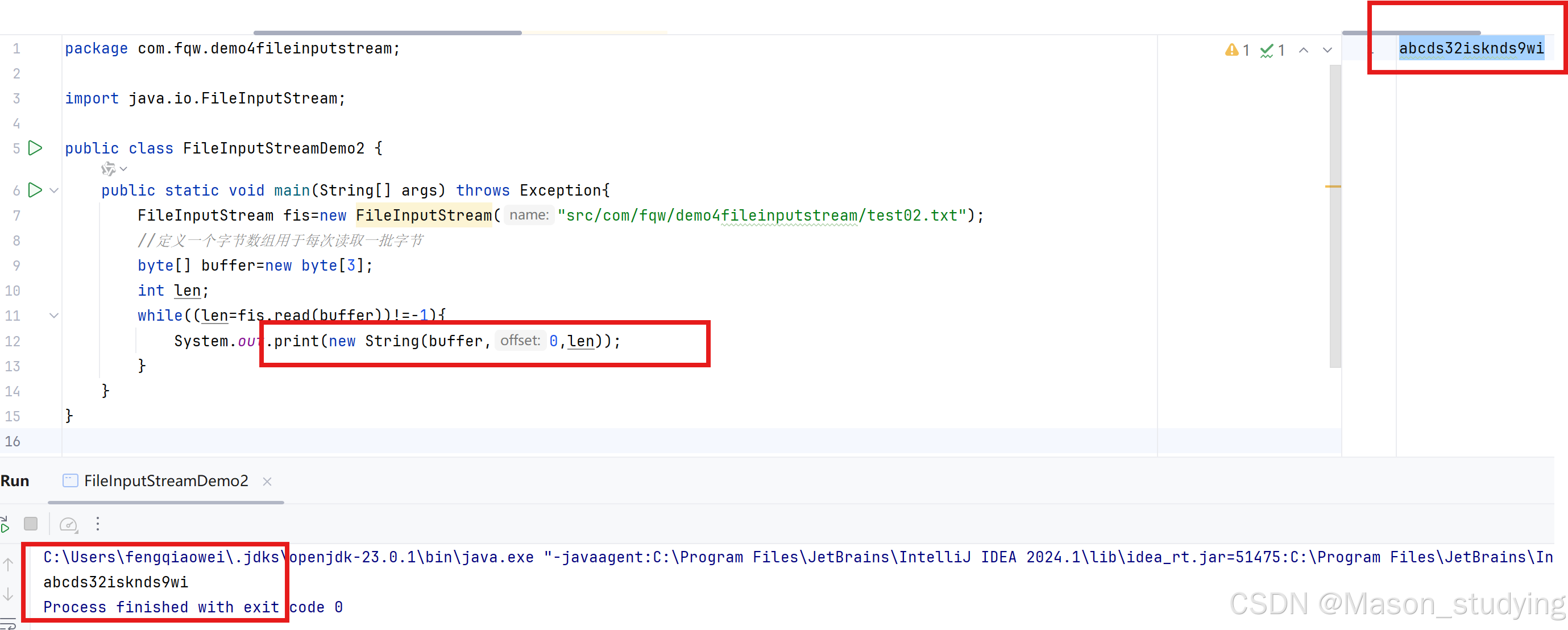Open the Run toolbar three-dot more menu
This screenshot has height=630, width=1568.
[97, 524]
